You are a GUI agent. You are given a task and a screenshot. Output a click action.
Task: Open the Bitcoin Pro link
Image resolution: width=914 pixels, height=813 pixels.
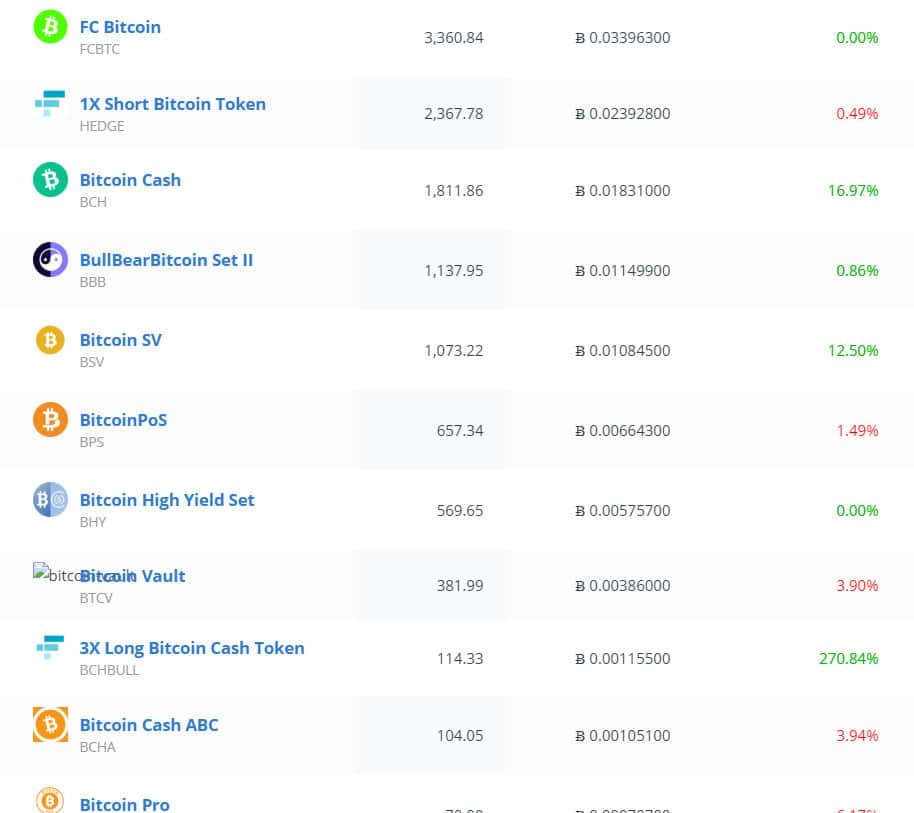pos(125,804)
